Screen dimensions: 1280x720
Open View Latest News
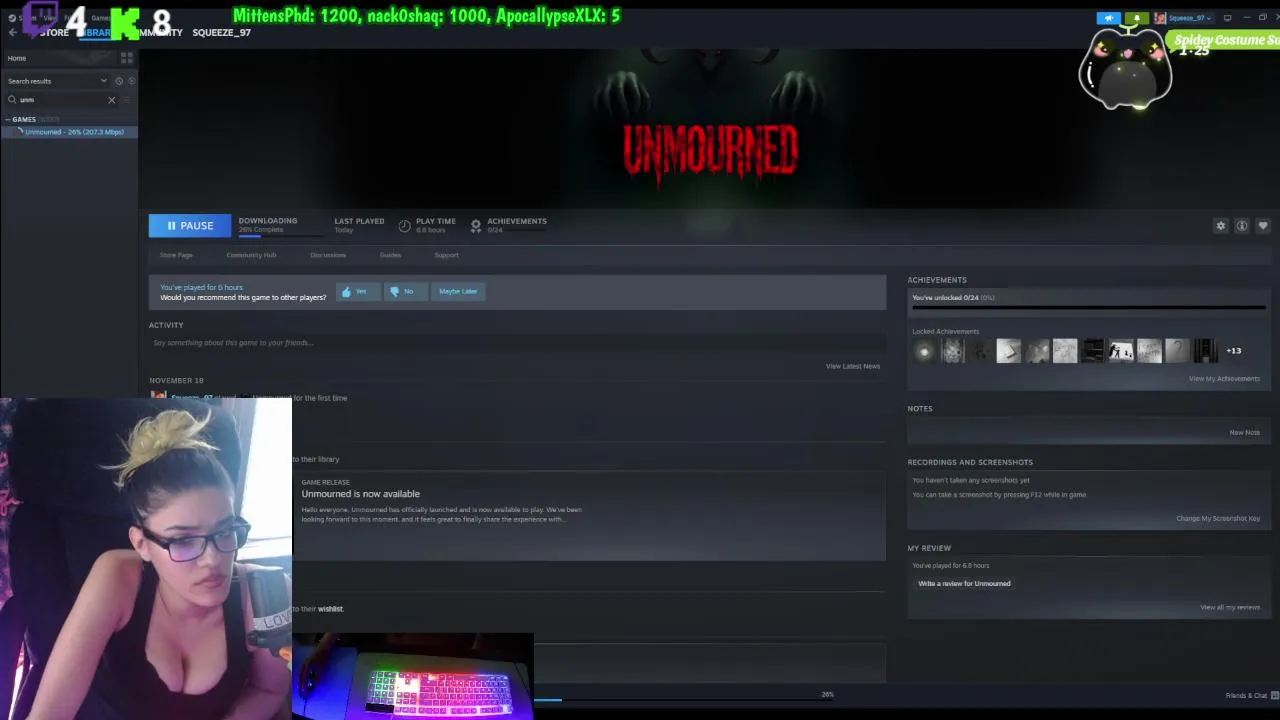pyautogui.click(x=853, y=366)
